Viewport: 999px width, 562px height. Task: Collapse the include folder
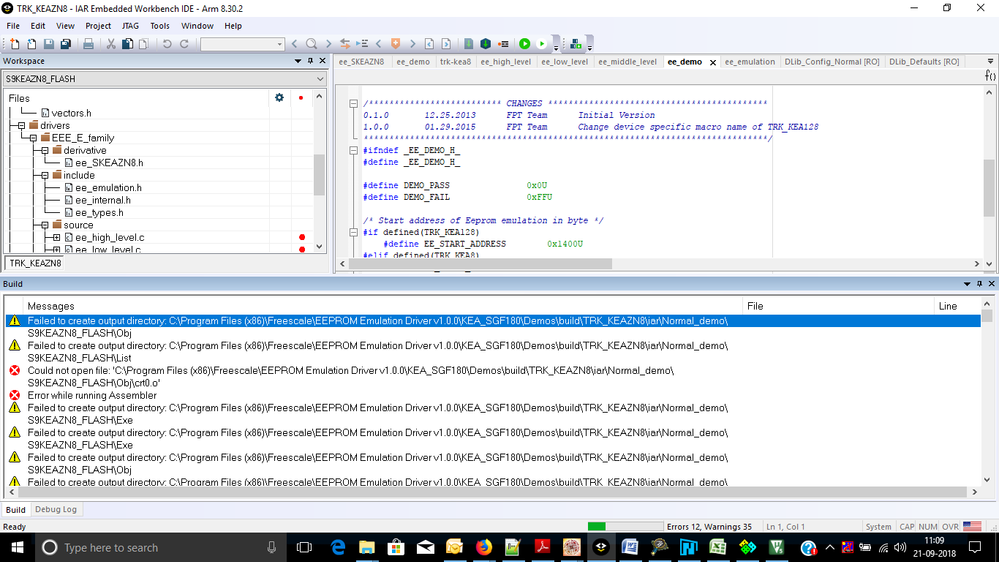(45, 175)
